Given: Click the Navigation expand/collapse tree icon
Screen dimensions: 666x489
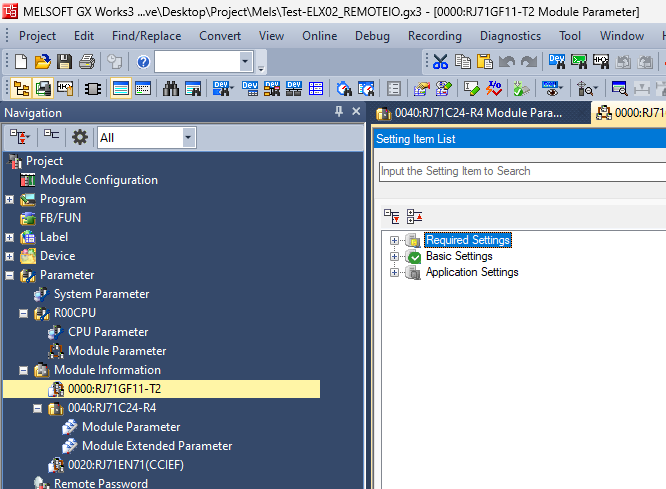Looking at the screenshot, I should tap(20, 137).
